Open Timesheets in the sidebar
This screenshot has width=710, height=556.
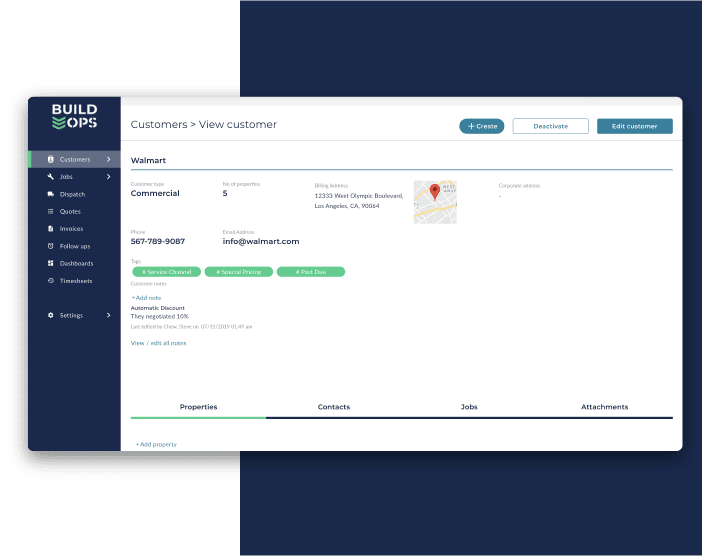(74, 281)
